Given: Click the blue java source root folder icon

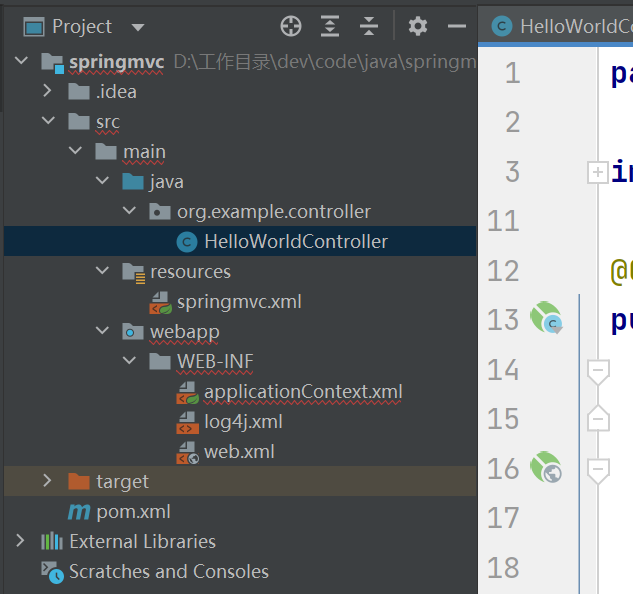Looking at the screenshot, I should coord(133,181).
